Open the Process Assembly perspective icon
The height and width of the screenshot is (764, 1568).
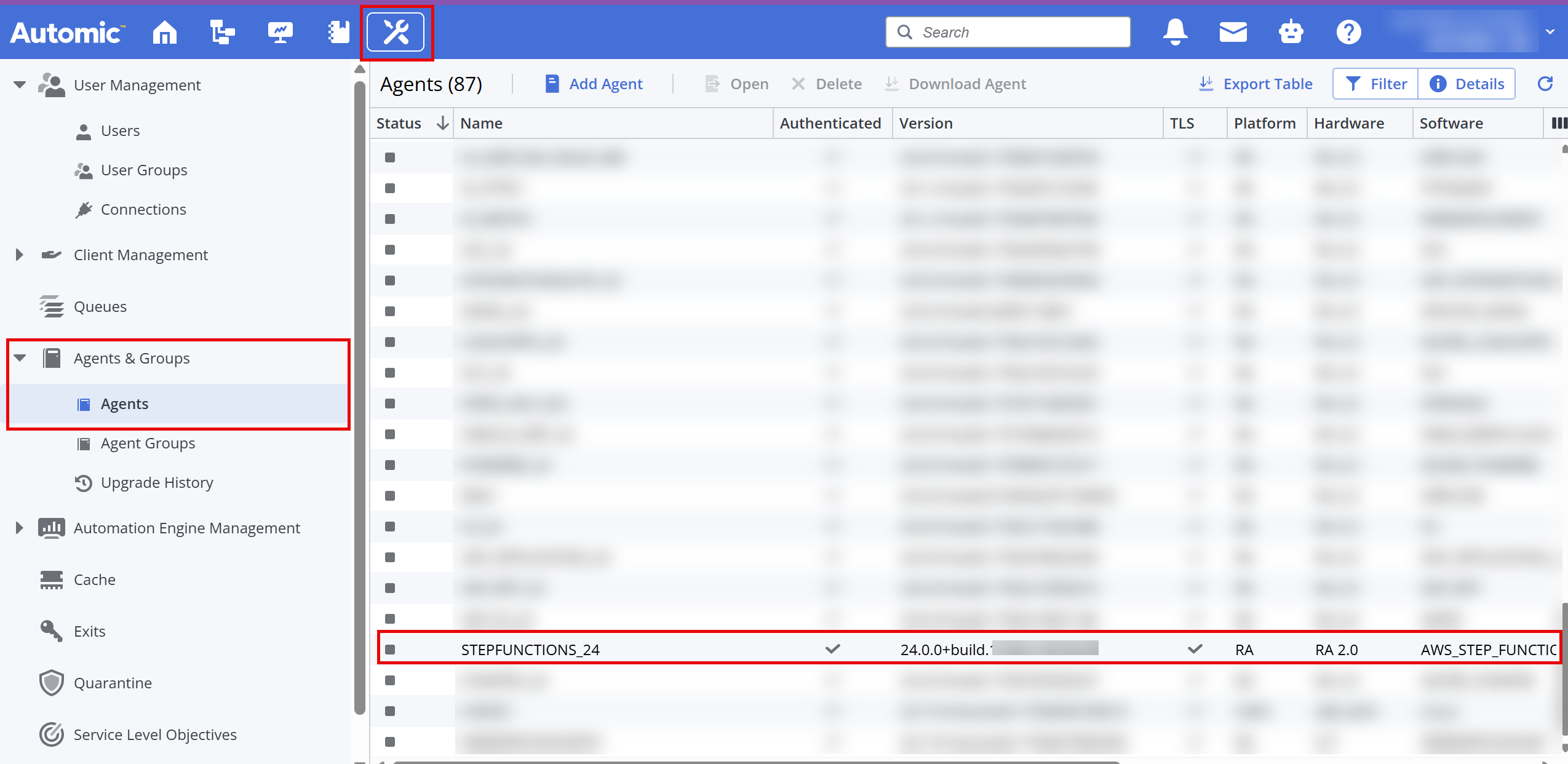pos(221,32)
